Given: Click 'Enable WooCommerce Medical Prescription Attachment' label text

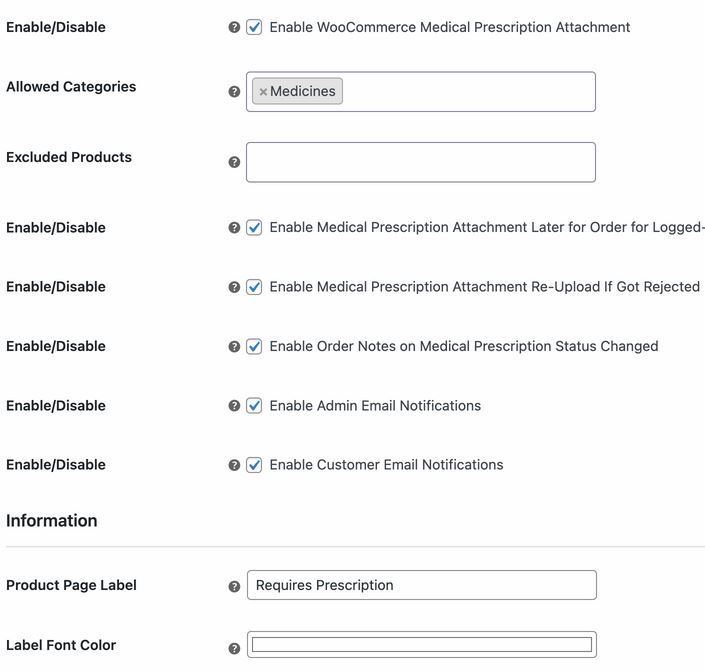Looking at the screenshot, I should click(x=450, y=27).
